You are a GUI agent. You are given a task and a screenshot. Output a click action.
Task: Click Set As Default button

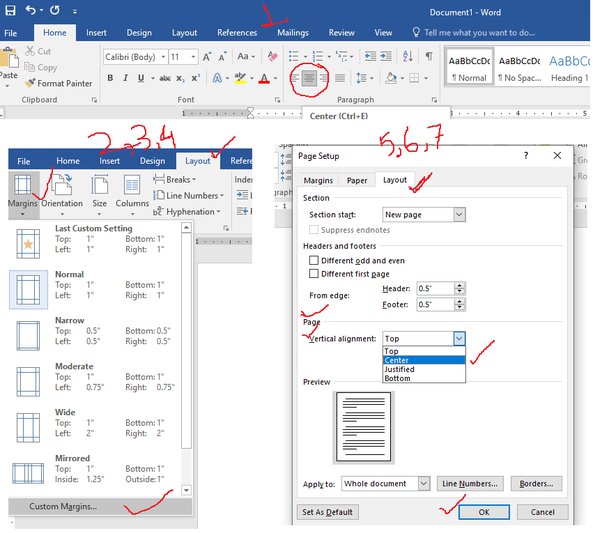tap(327, 512)
